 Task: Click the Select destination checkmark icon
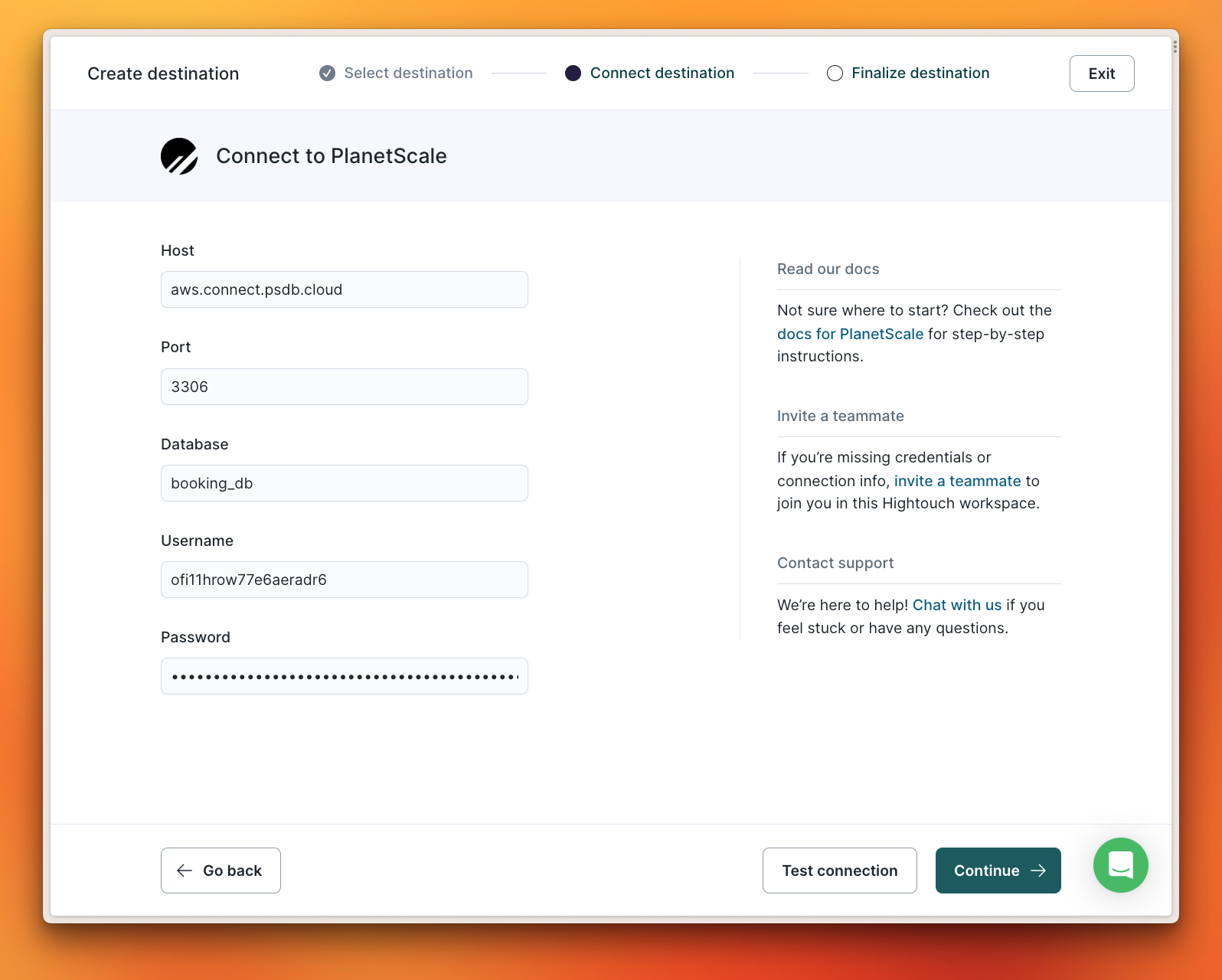tap(327, 73)
